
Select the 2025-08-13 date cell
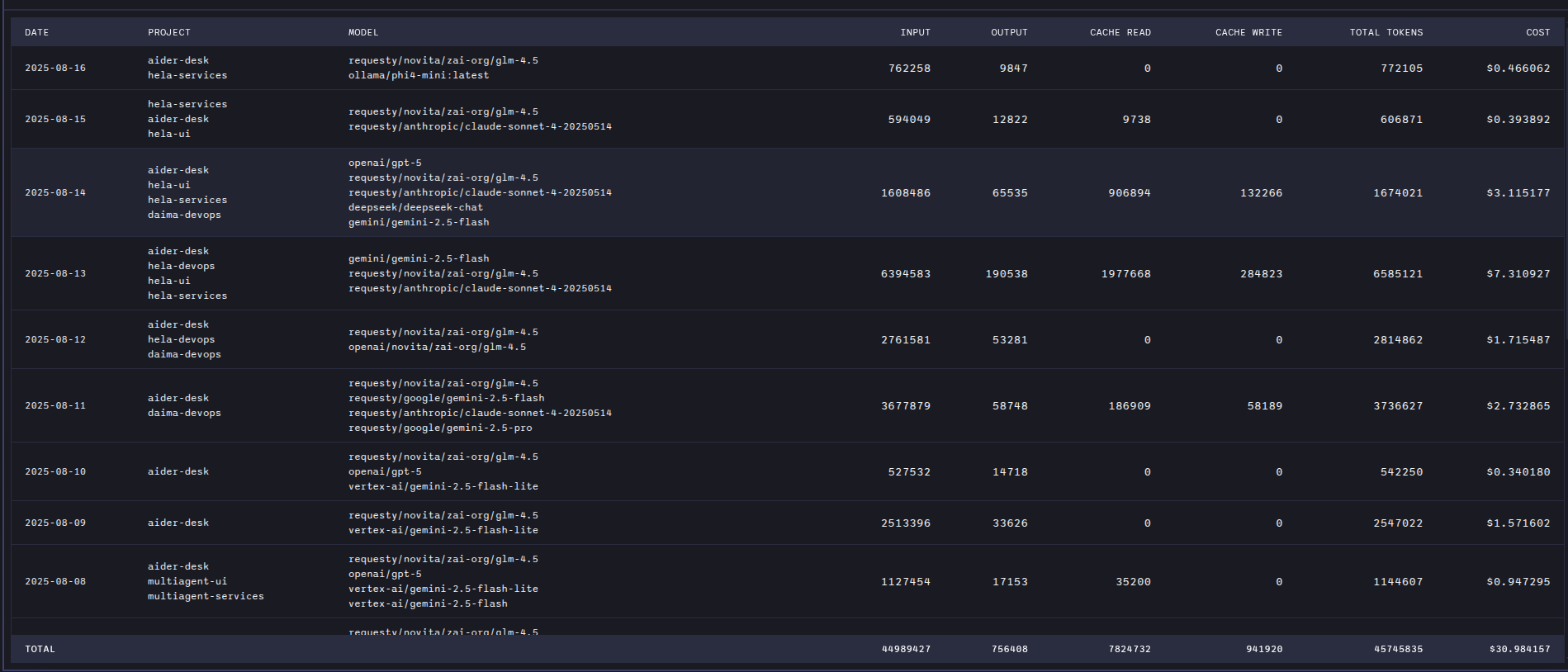[55, 273]
